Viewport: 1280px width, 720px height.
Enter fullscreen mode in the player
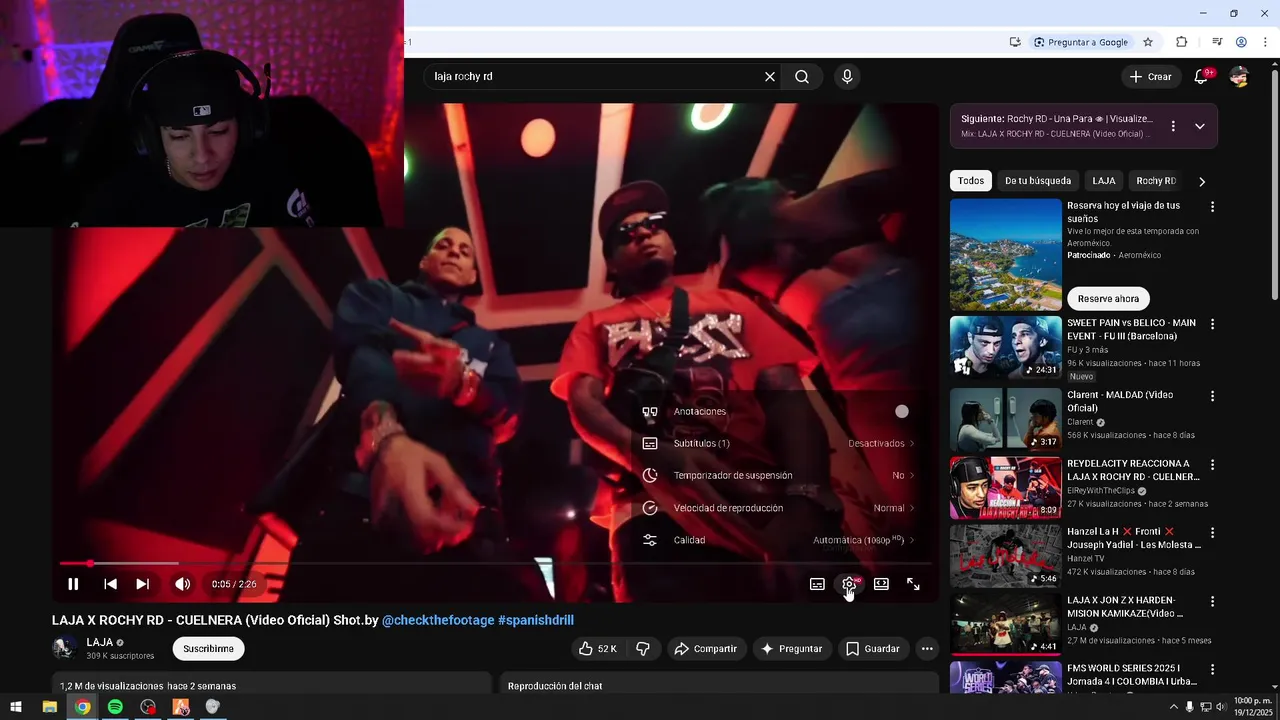(913, 584)
